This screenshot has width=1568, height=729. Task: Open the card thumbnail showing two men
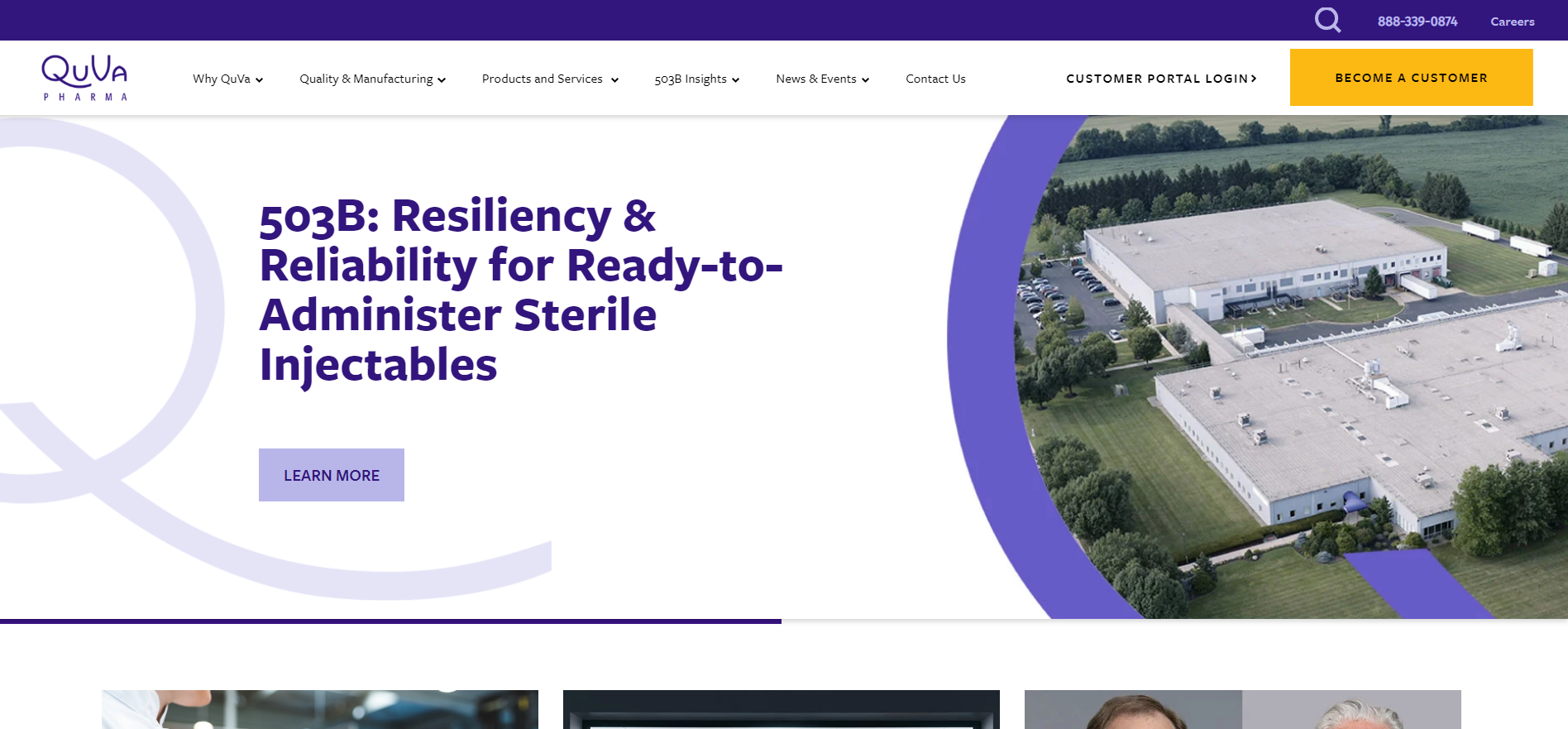click(x=1242, y=709)
